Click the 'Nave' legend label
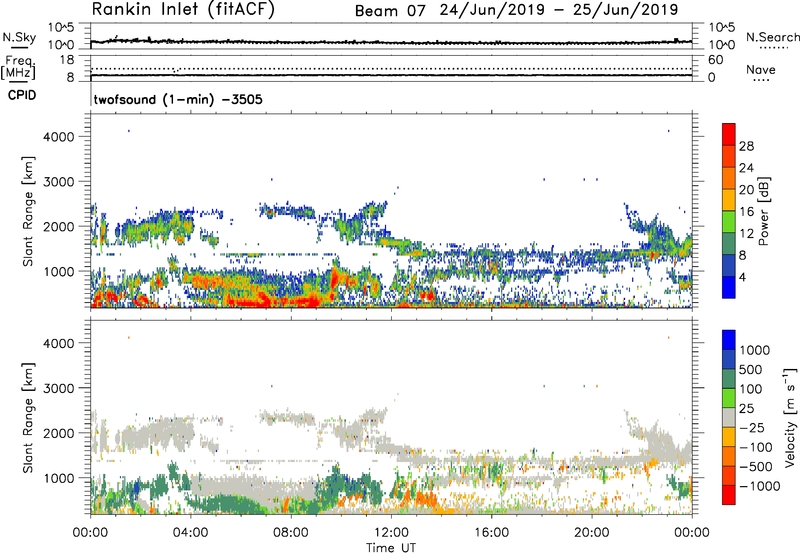This screenshot has width=800, height=554. [x=761, y=69]
